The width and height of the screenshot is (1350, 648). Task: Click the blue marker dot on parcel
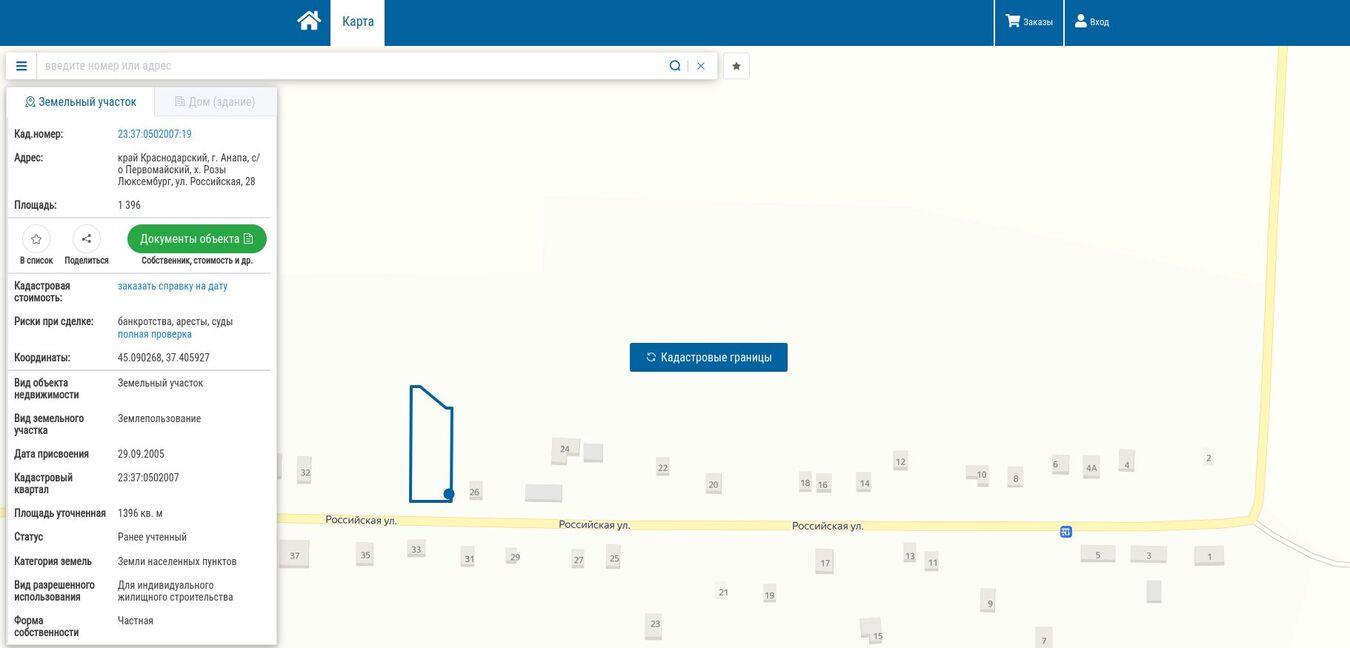[449, 494]
